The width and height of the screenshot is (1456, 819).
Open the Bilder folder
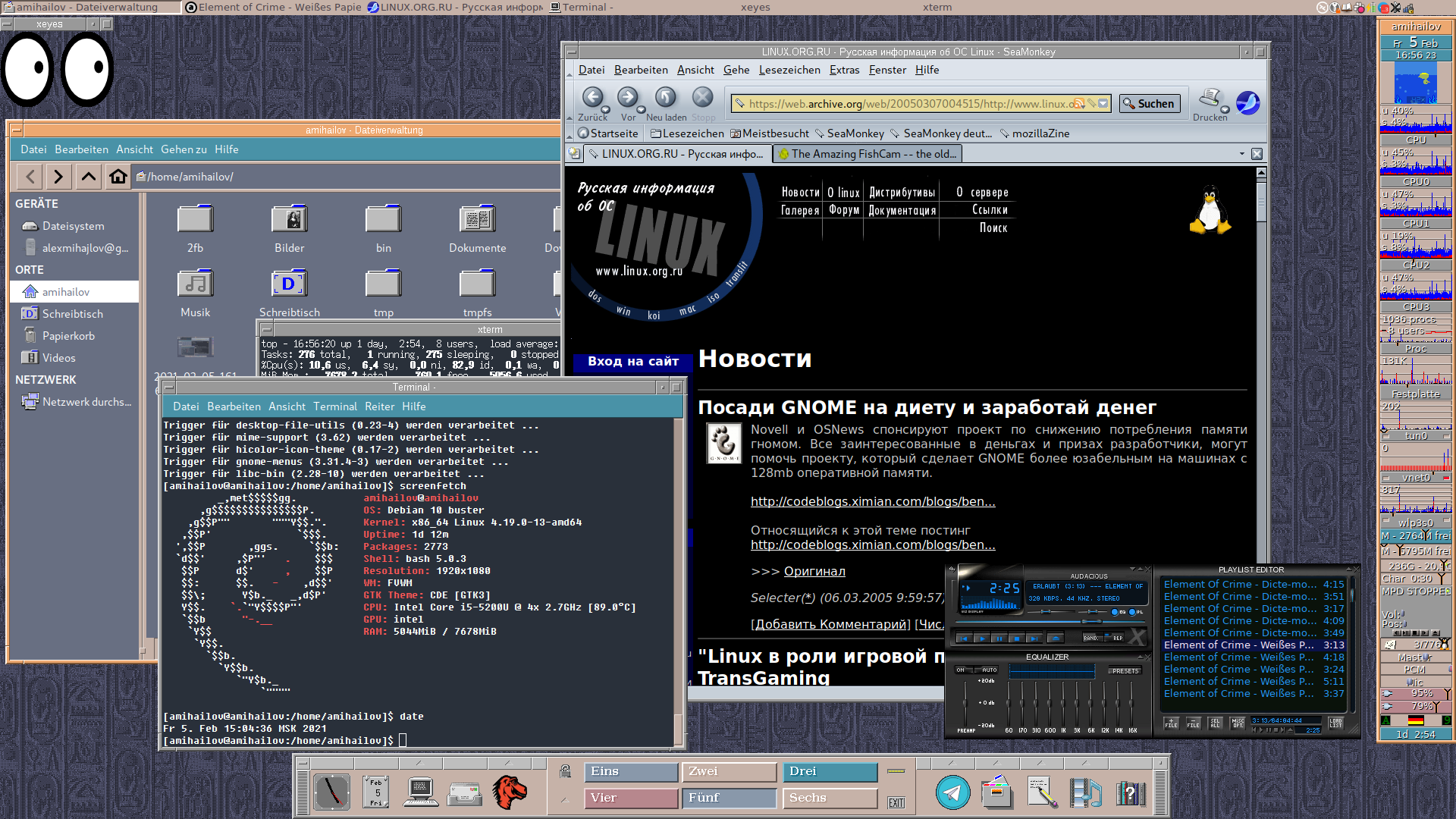click(x=290, y=229)
